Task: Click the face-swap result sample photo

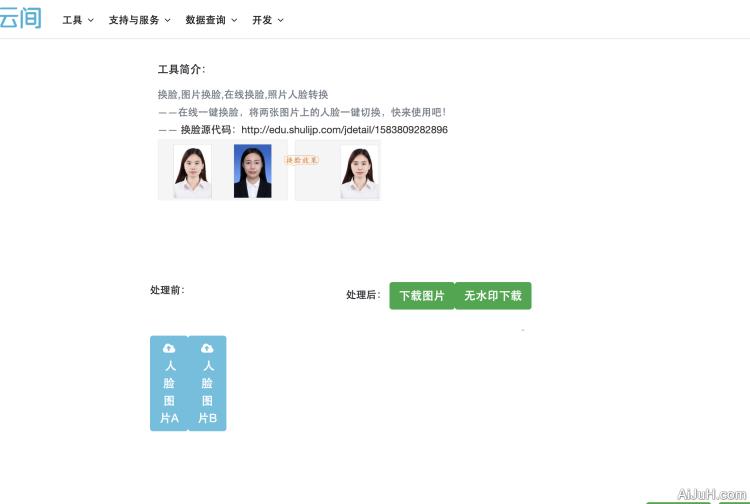Action: coord(359,171)
